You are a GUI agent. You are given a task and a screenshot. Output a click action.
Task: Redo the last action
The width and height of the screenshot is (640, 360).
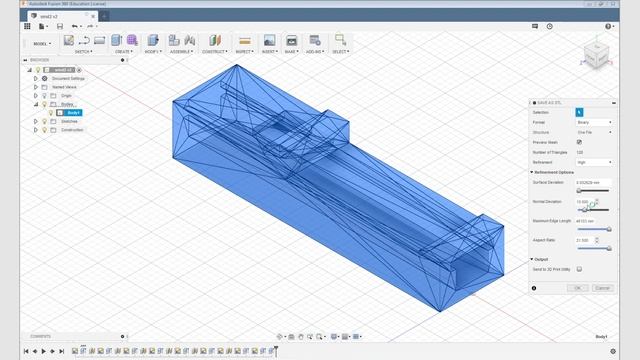(90, 26)
